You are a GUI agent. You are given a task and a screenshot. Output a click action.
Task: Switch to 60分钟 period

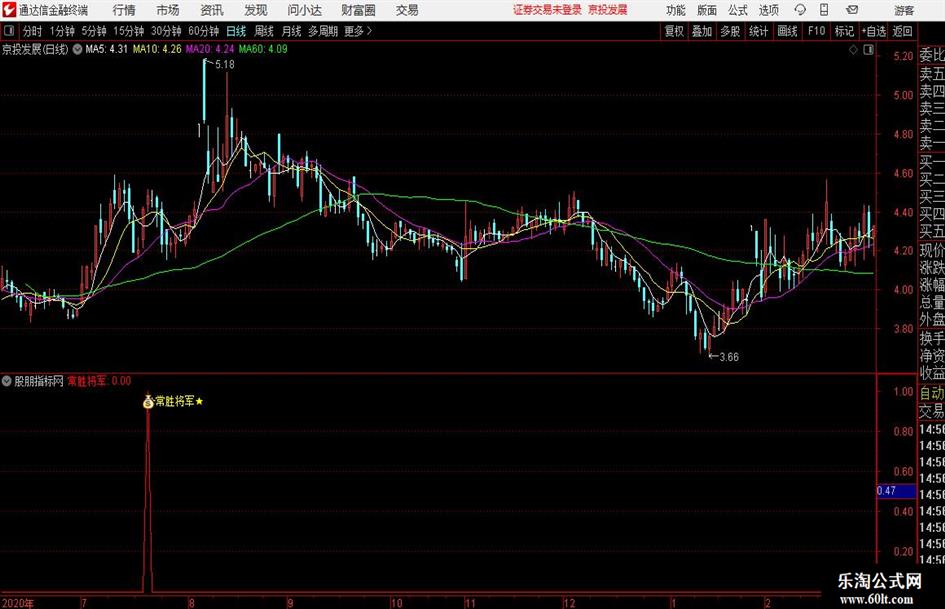point(204,31)
